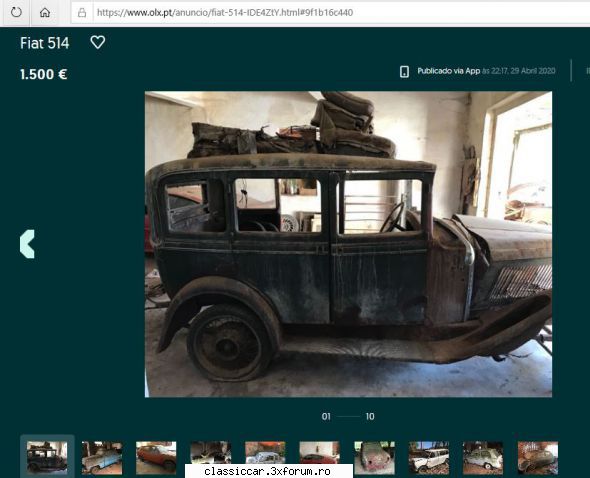This screenshot has width=590, height=478.
Task: Select first thumbnail of black Fiat
Action: tap(47, 458)
